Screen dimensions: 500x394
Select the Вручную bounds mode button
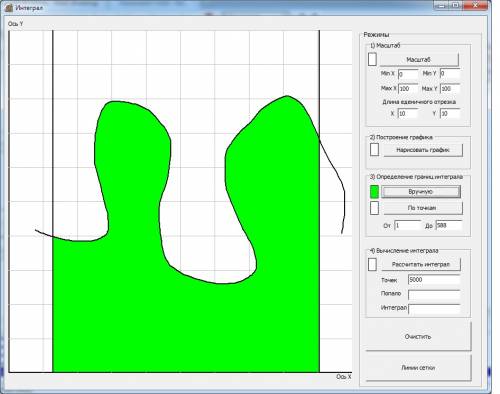(421, 192)
